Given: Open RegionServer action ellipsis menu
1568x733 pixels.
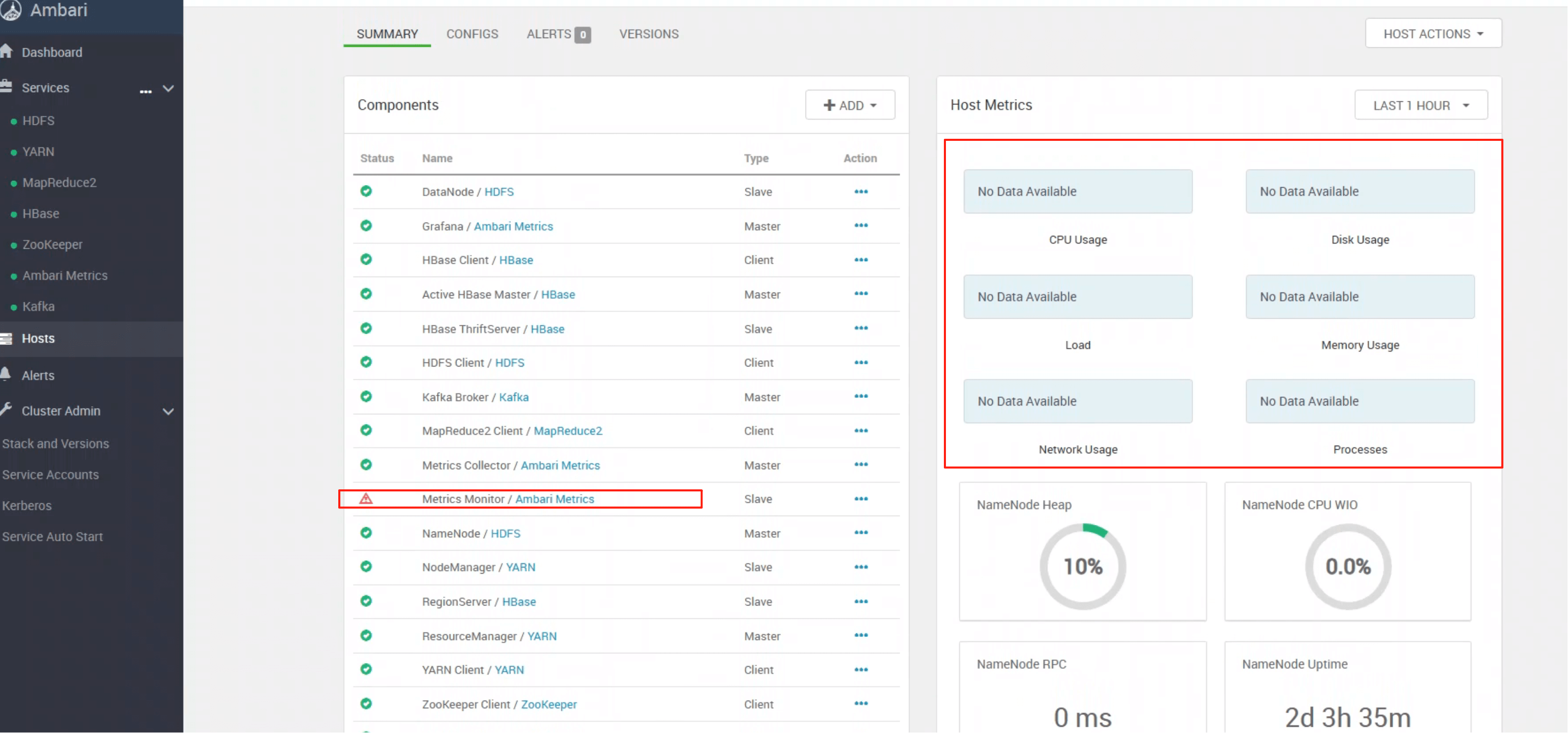Looking at the screenshot, I should (x=861, y=601).
